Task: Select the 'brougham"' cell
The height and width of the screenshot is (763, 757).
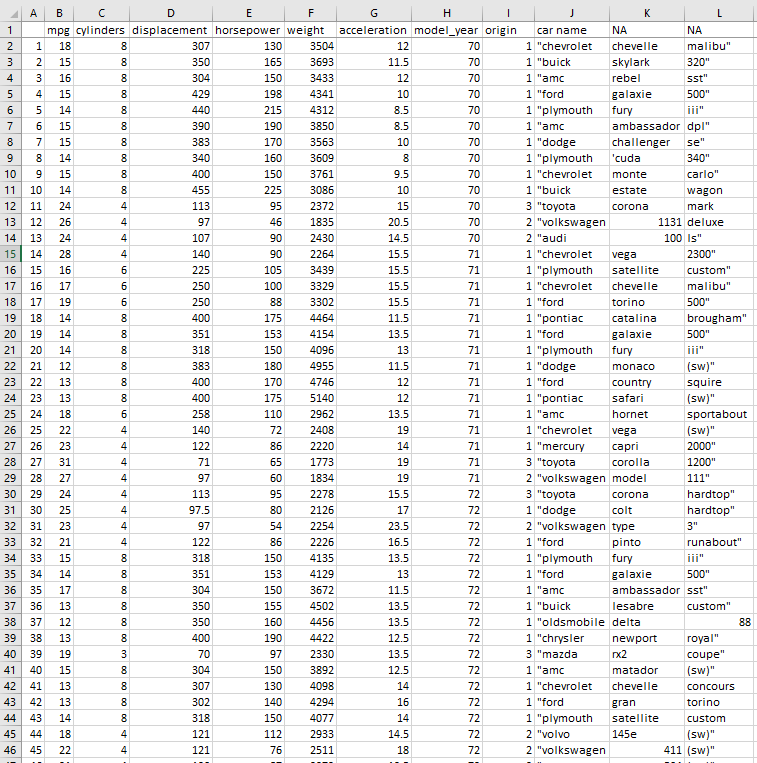Action: point(720,318)
